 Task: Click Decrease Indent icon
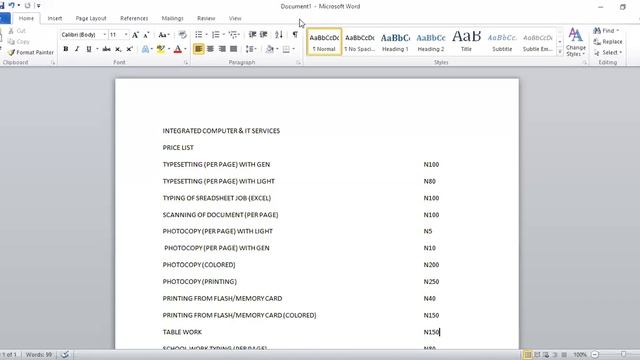253,35
